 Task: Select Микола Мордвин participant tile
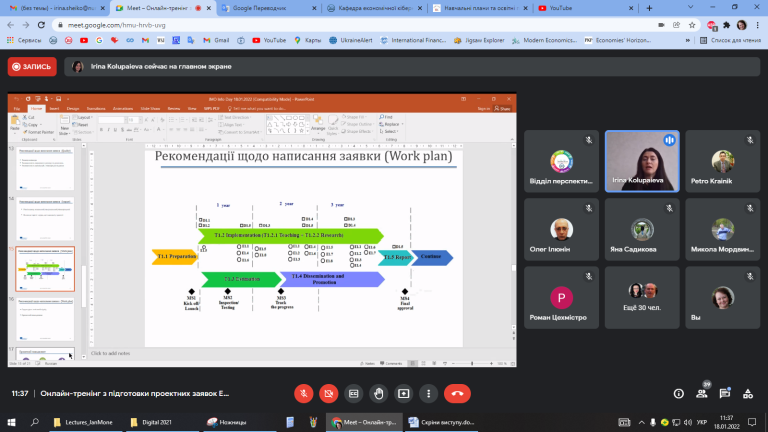(x=722, y=229)
